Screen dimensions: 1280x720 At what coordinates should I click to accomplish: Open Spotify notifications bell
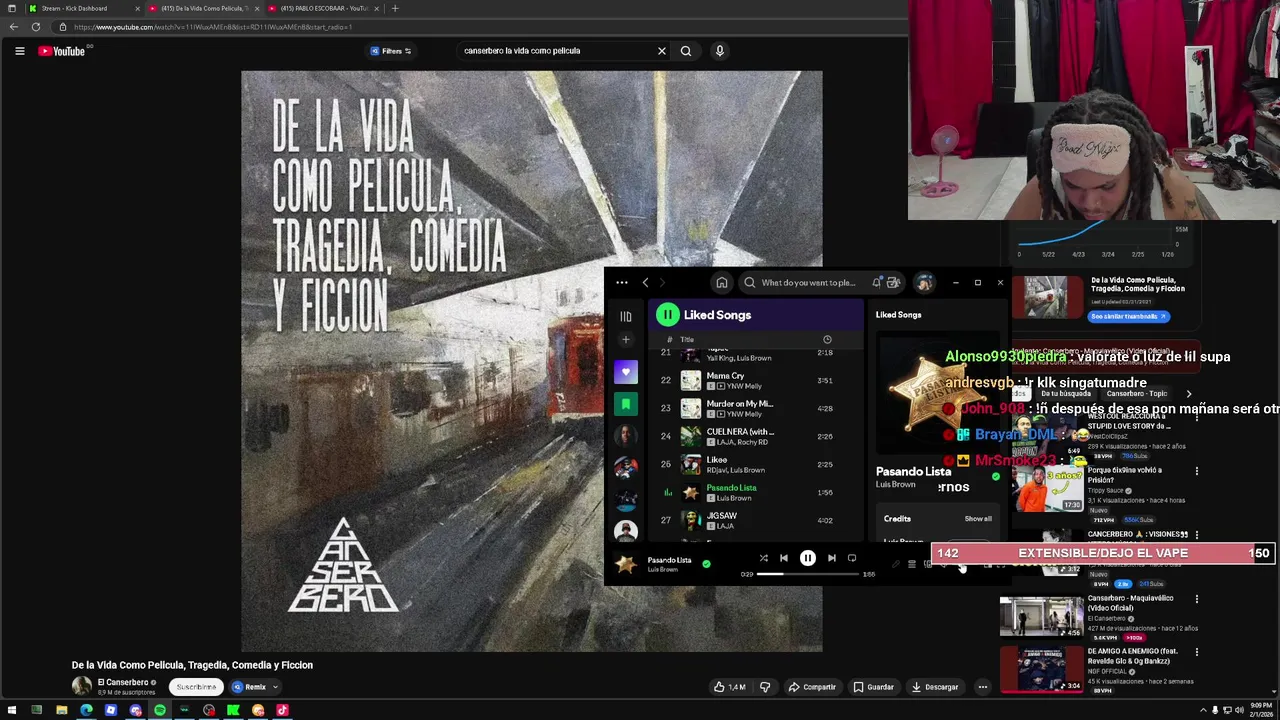click(876, 283)
